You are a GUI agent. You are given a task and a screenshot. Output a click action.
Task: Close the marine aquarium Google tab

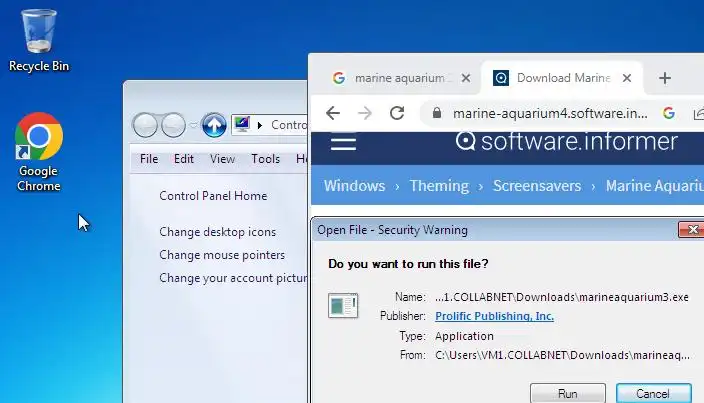(x=466, y=78)
